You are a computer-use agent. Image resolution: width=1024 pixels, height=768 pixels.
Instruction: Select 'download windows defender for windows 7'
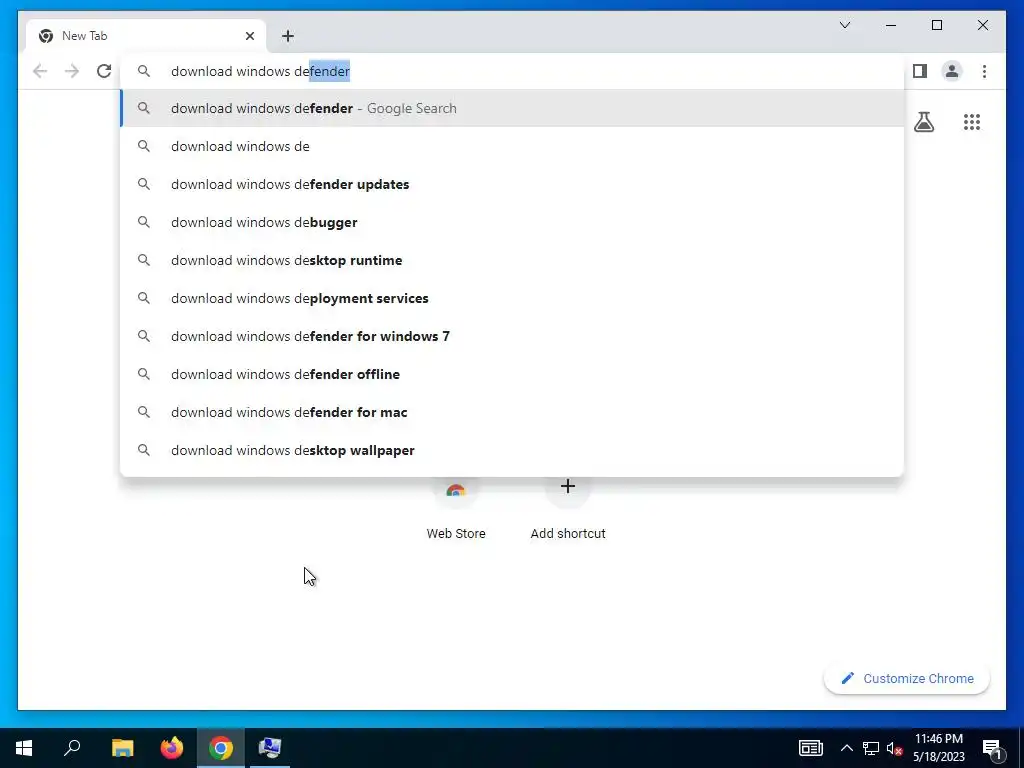(x=512, y=336)
